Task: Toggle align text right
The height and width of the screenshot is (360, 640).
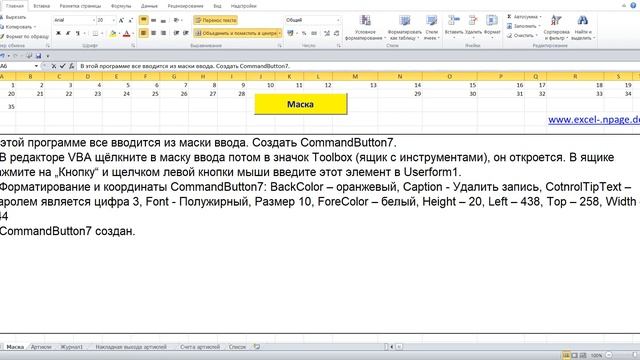Action: [163, 33]
